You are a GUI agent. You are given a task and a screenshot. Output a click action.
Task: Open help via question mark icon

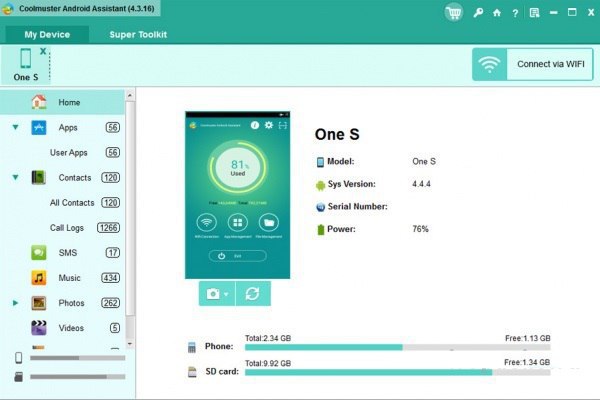click(515, 13)
